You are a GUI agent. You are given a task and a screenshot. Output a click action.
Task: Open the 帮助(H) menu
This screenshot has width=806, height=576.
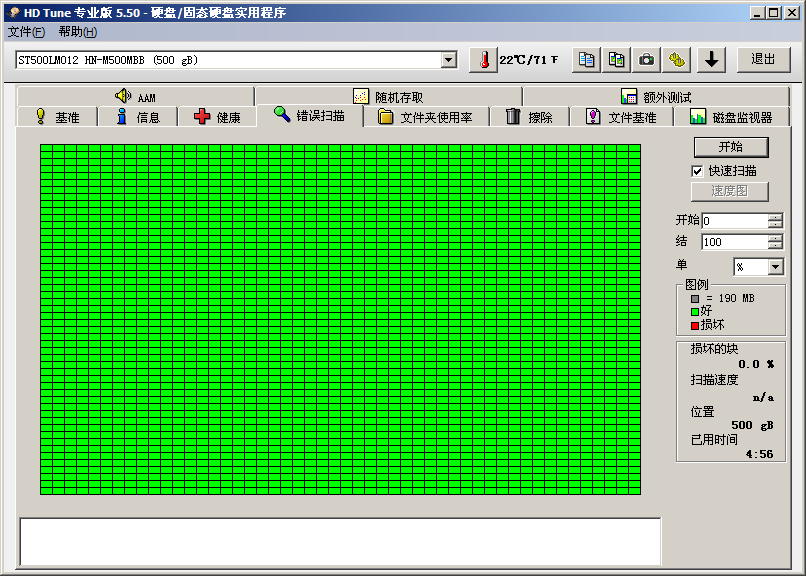(78, 32)
